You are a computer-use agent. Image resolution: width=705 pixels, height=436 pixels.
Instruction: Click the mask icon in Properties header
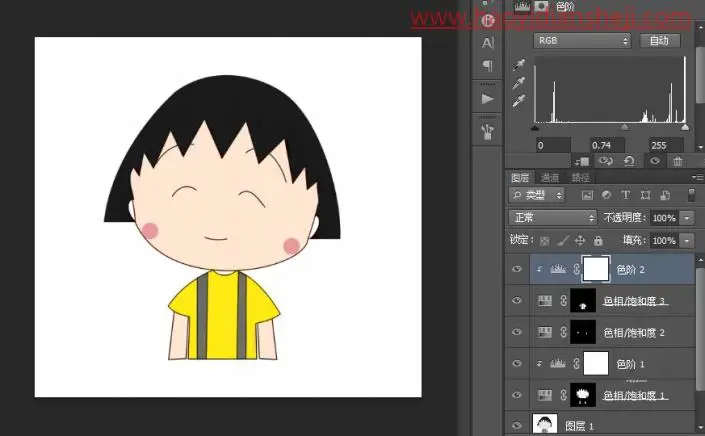(x=541, y=6)
